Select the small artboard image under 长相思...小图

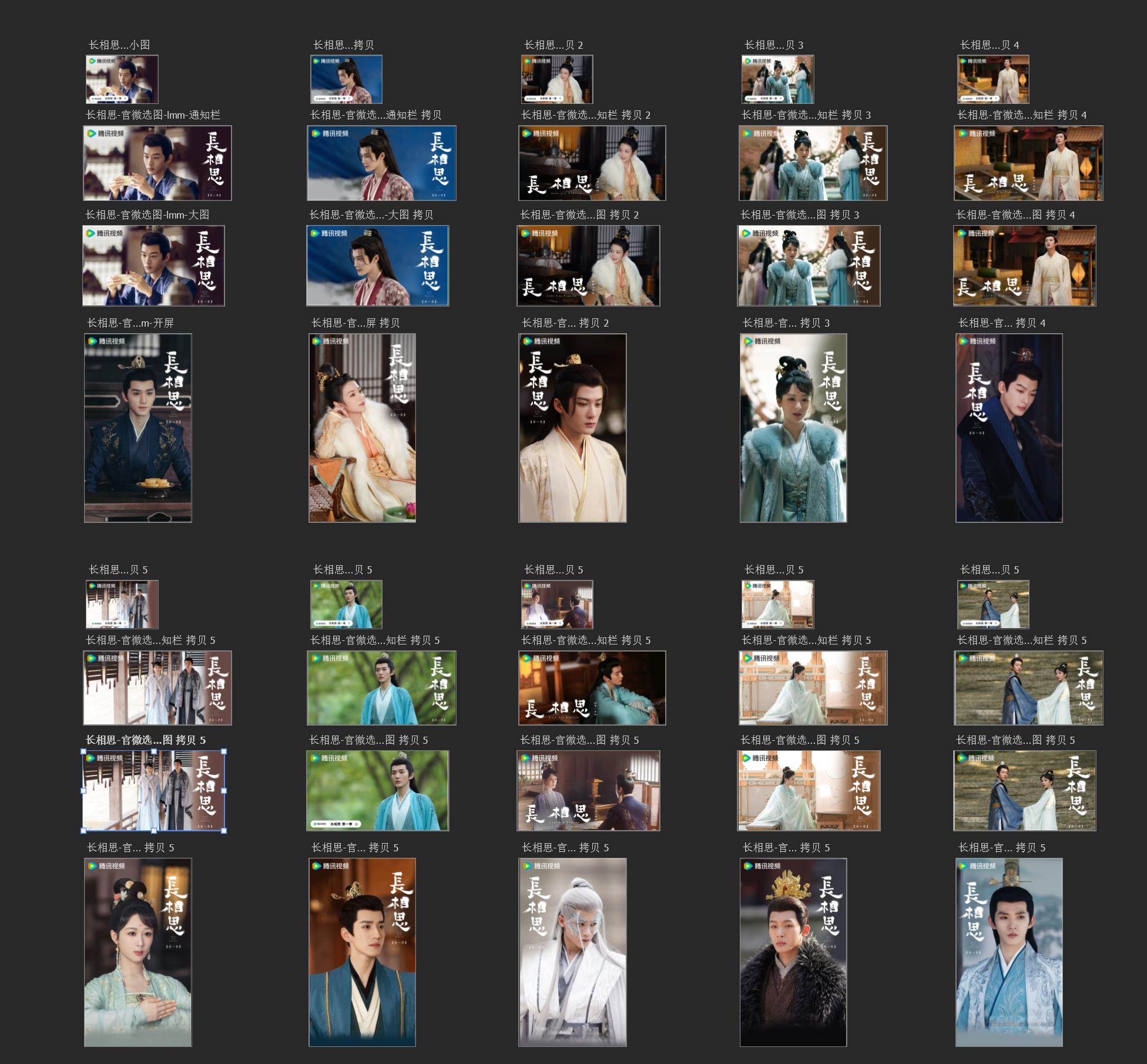point(122,79)
